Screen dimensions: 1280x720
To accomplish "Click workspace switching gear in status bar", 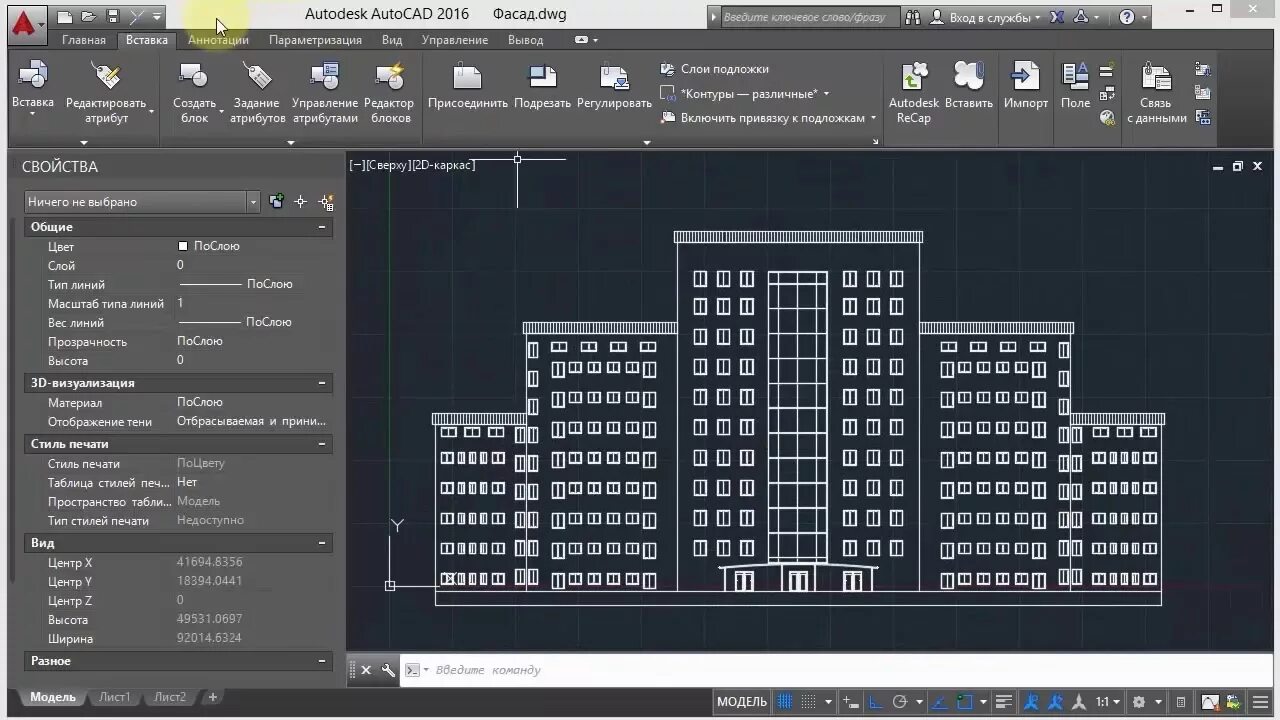I will point(1138,702).
